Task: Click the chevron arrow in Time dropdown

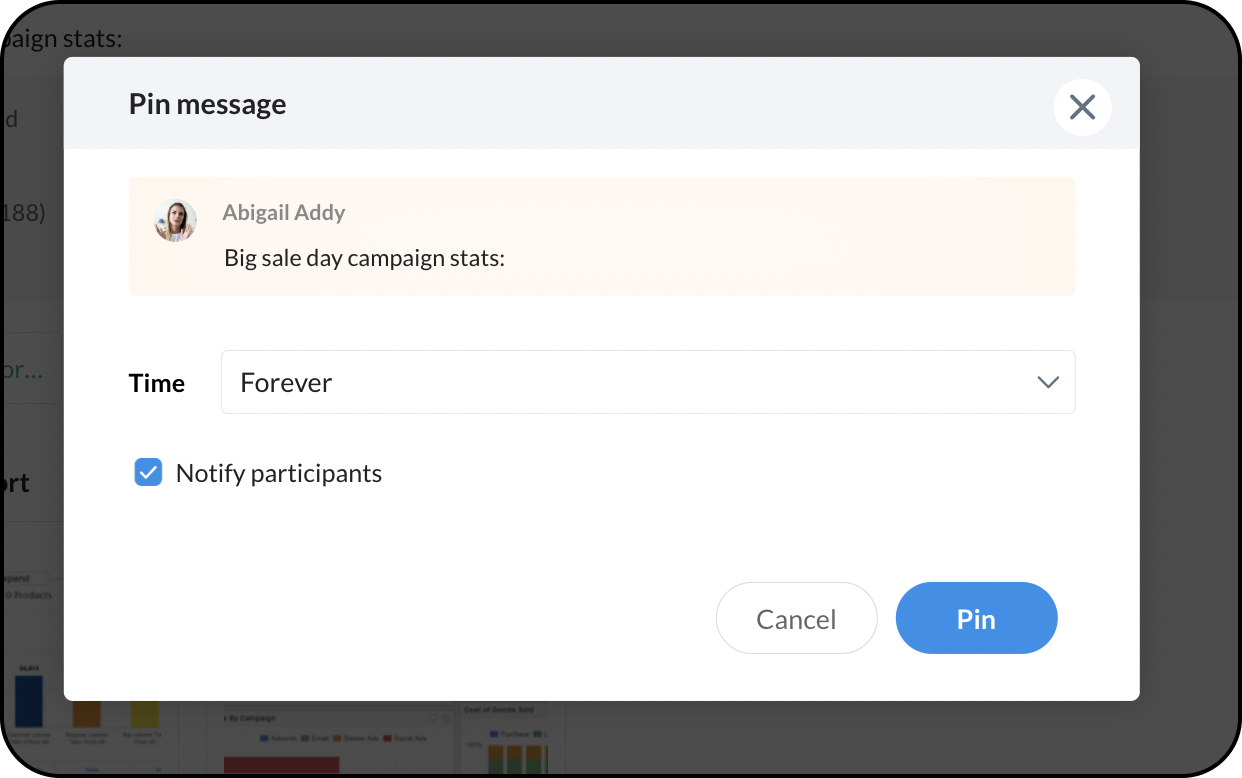Action: click(x=1047, y=382)
